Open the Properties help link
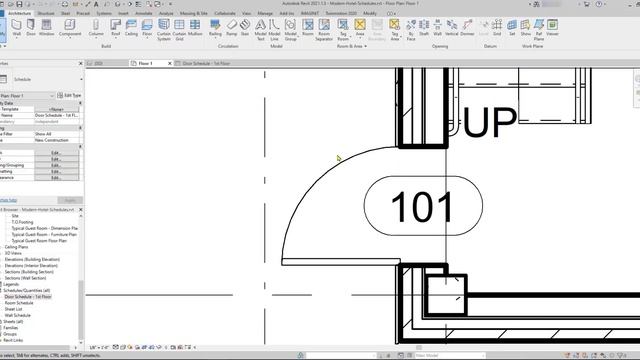The height and width of the screenshot is (360, 640). (x=8, y=200)
